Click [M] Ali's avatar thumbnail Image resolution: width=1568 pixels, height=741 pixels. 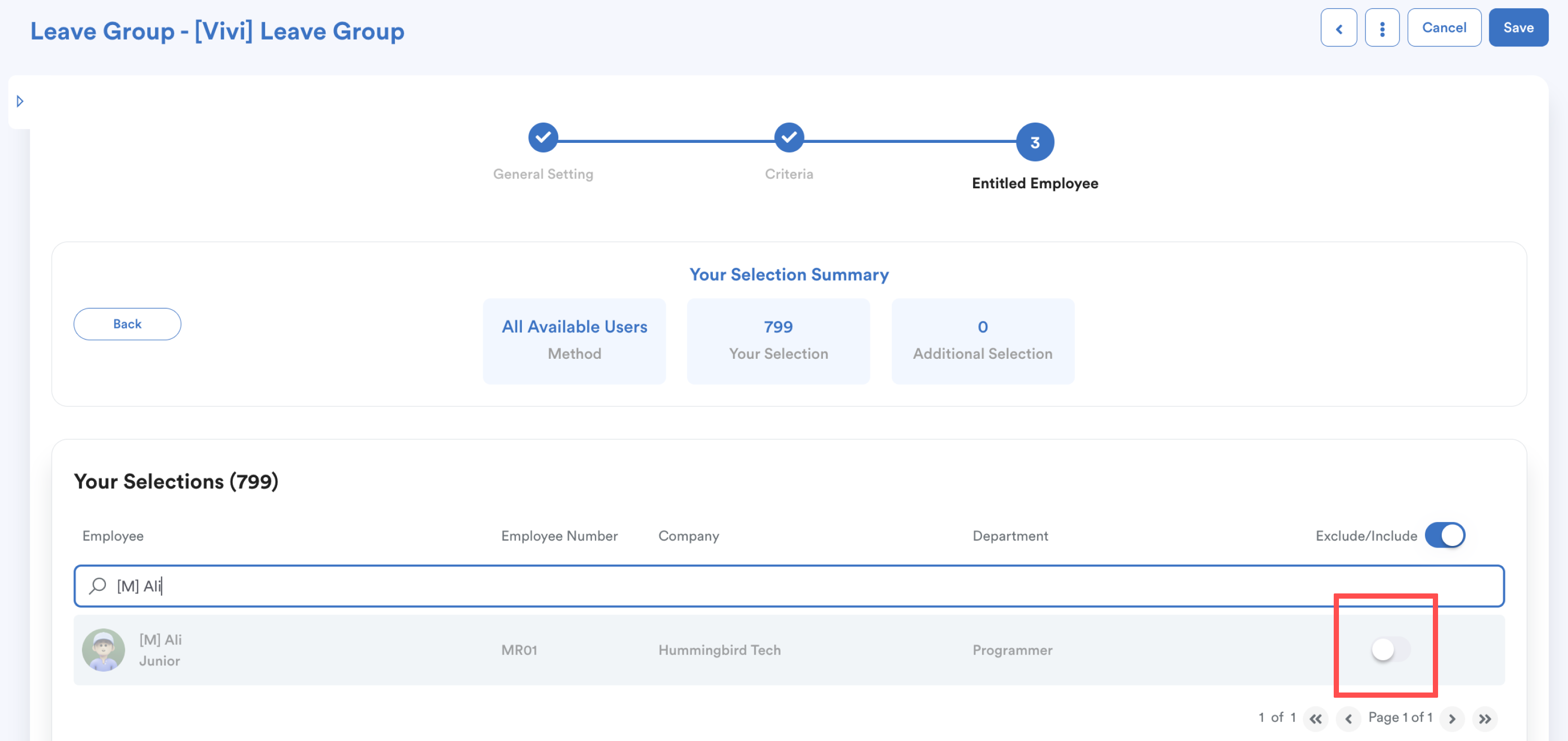click(103, 650)
